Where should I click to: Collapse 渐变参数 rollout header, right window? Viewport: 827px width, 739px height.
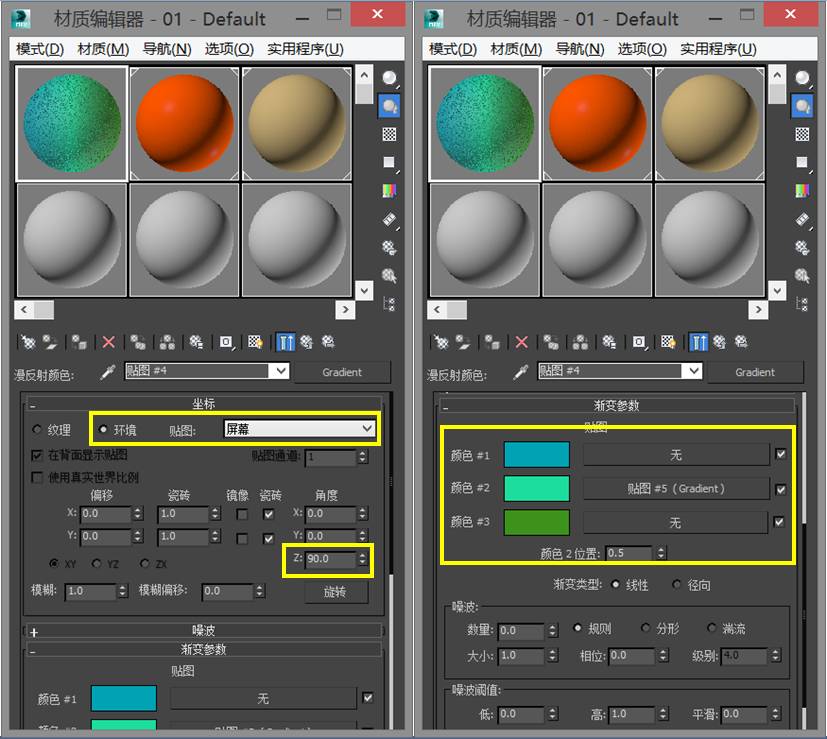coord(617,405)
